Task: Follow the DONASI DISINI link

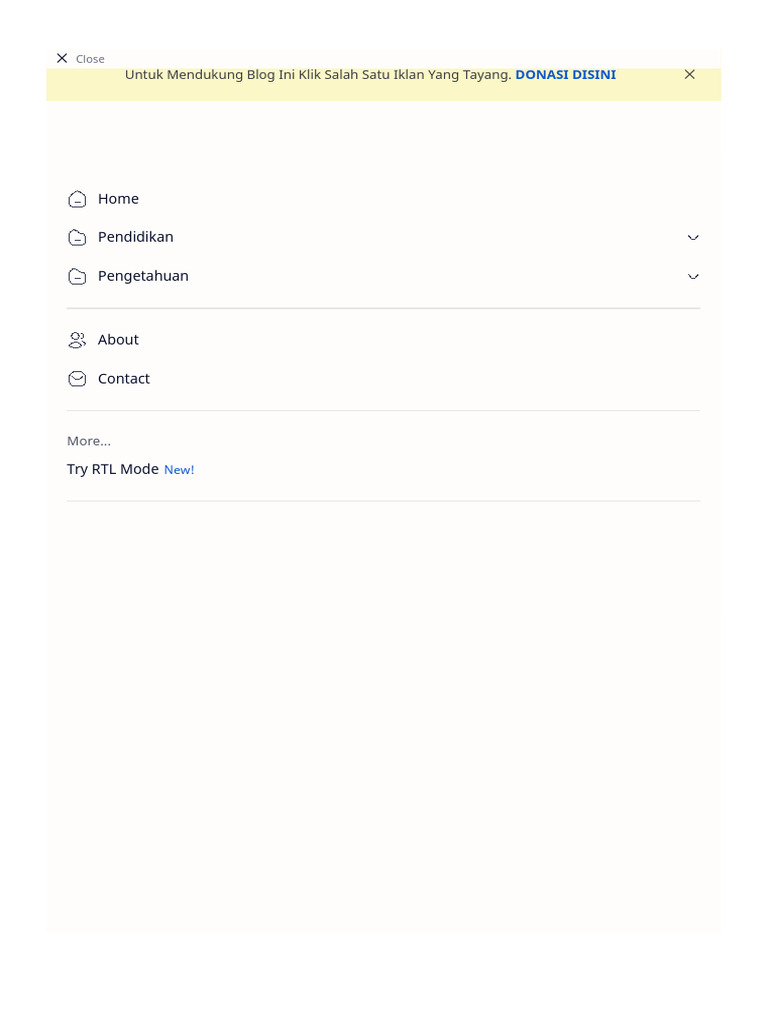Action: [565, 75]
